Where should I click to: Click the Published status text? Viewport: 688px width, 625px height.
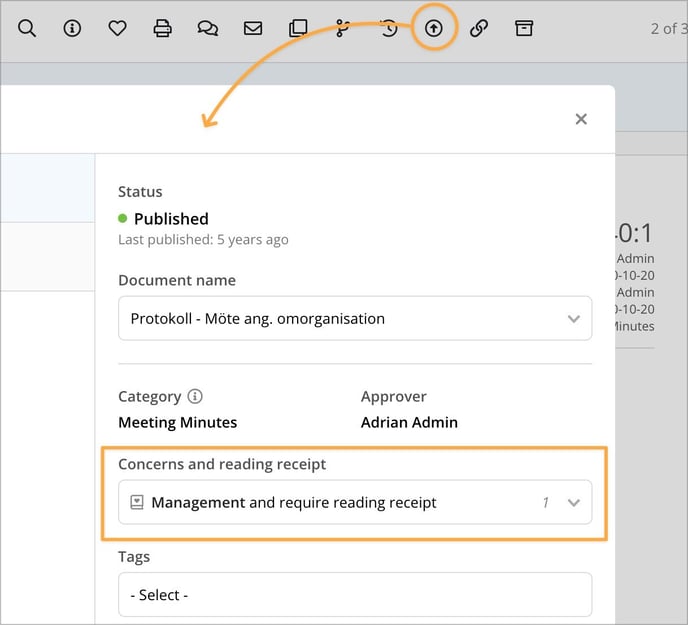click(171, 219)
